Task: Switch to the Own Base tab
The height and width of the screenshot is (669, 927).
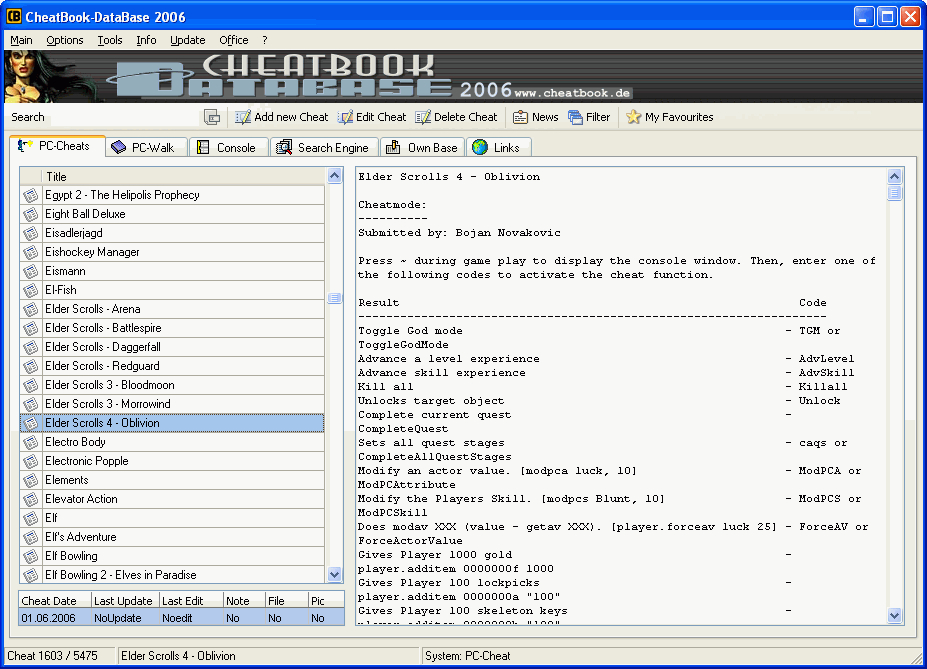Action: pyautogui.click(x=422, y=147)
